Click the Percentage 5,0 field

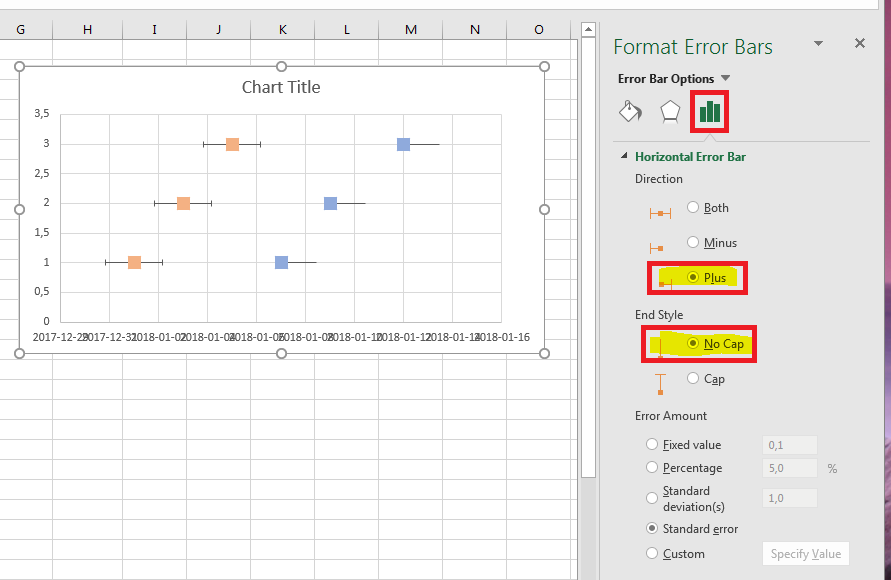(x=790, y=468)
